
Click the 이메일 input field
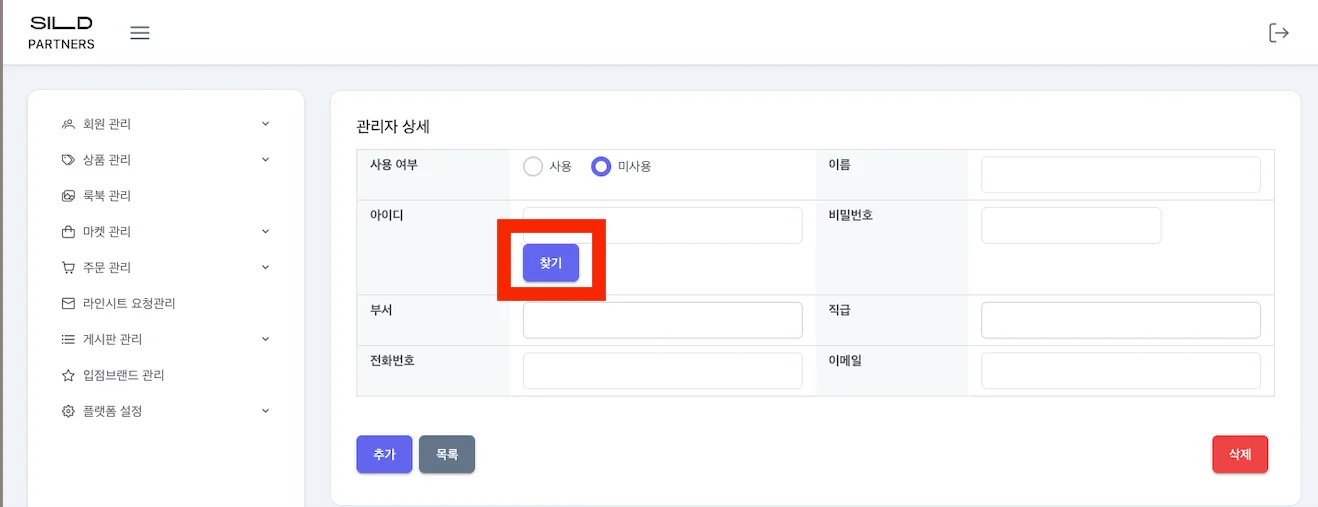pyautogui.click(x=1120, y=371)
